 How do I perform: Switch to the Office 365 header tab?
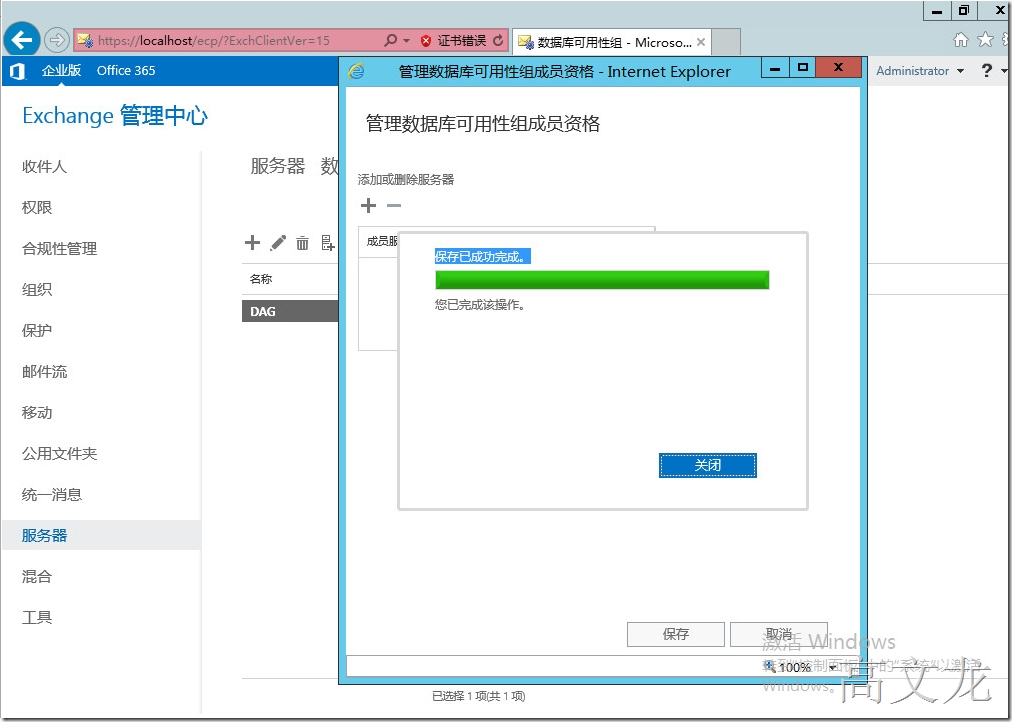[x=126, y=71]
